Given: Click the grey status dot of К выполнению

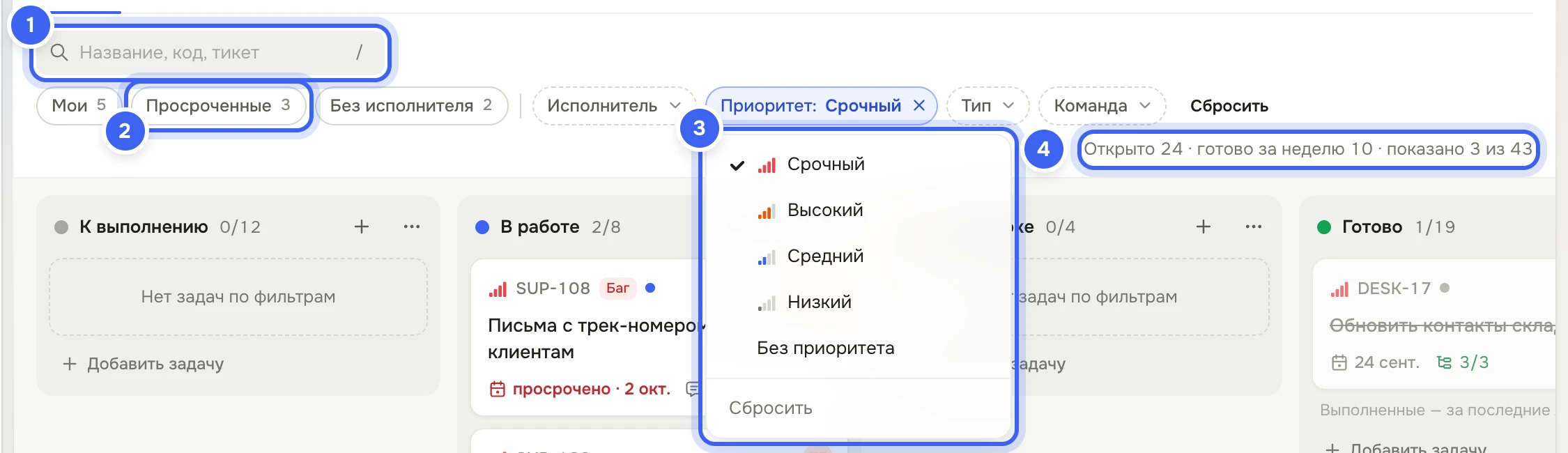Looking at the screenshot, I should [x=61, y=227].
